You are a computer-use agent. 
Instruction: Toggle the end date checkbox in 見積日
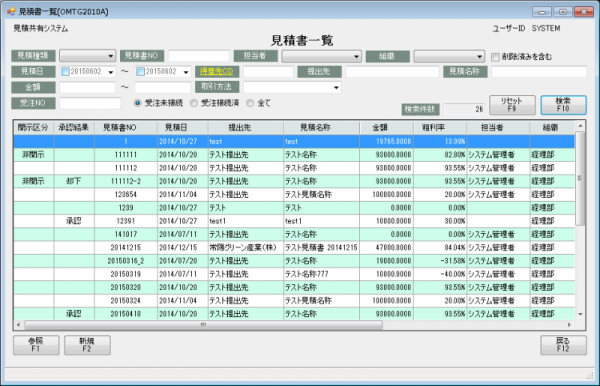pyautogui.click(x=140, y=72)
